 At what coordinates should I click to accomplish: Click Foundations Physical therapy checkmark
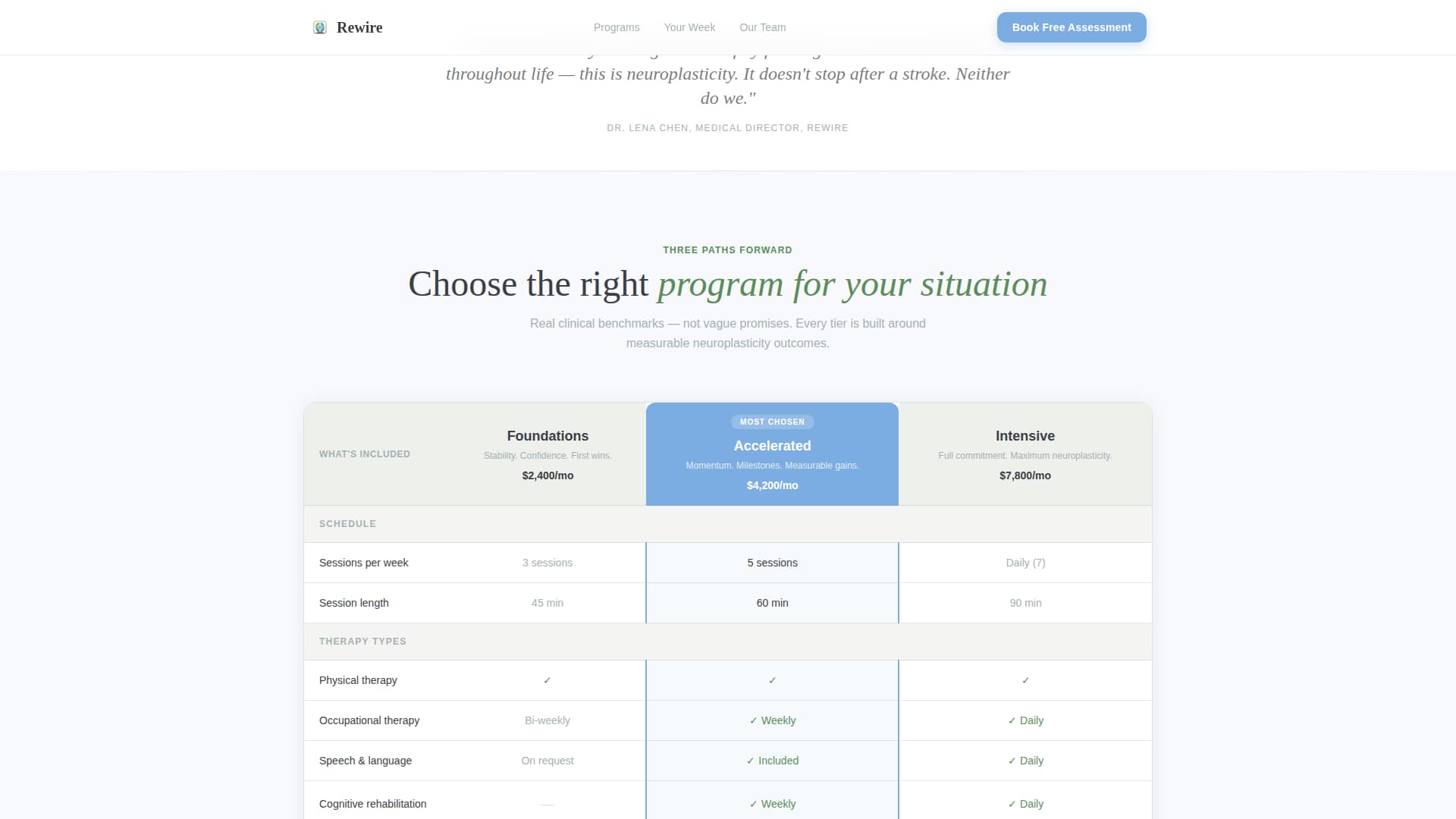tap(548, 680)
